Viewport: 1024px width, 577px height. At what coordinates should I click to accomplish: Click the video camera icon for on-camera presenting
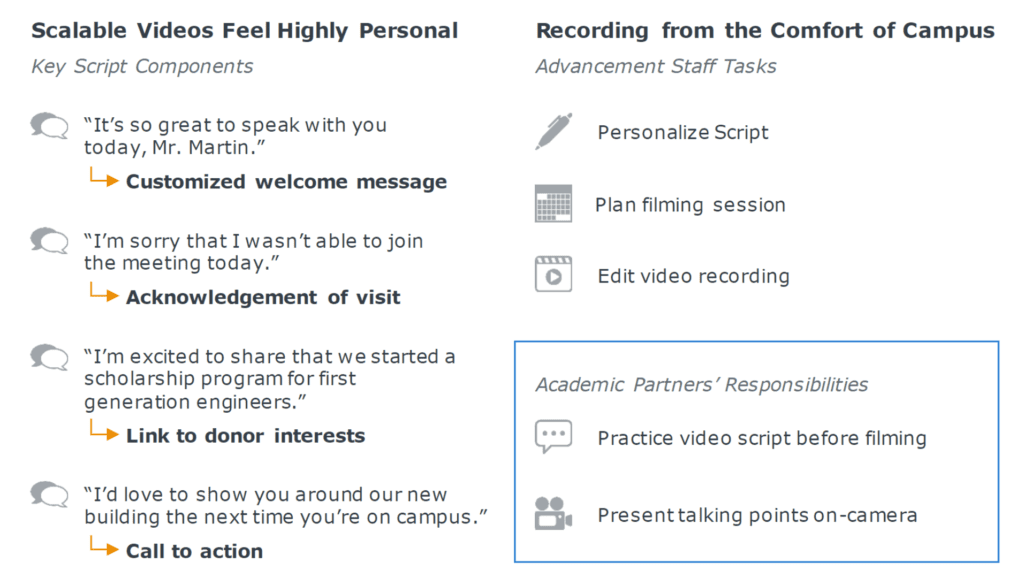[553, 514]
